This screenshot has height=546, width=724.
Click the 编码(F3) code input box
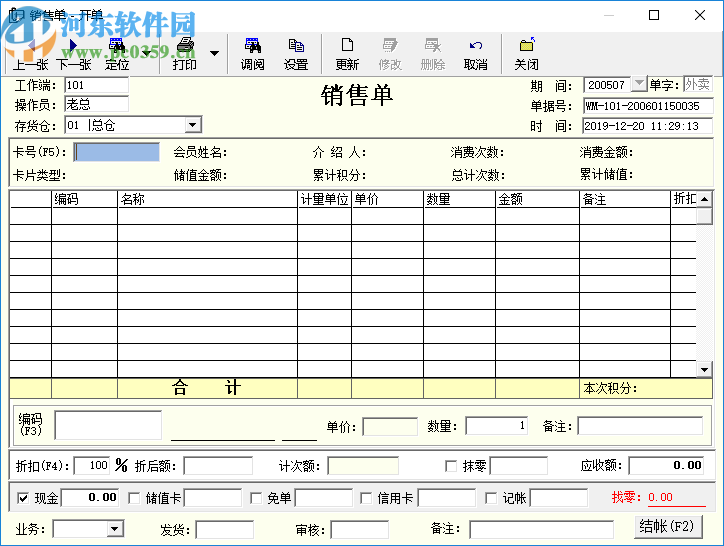[x=109, y=425]
